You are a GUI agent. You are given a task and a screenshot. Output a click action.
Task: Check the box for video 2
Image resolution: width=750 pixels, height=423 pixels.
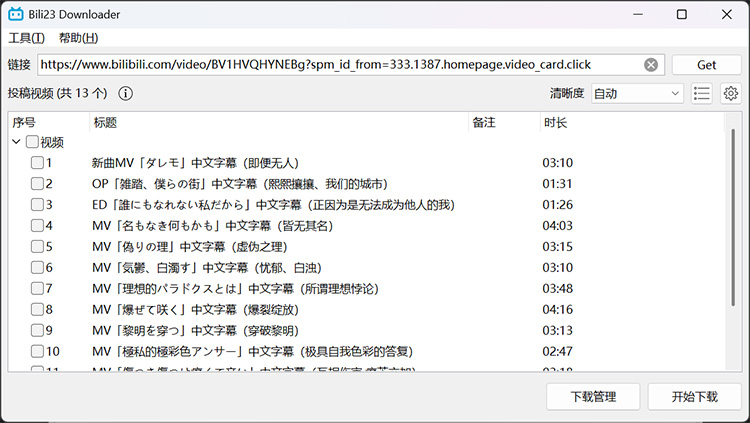click(37, 184)
